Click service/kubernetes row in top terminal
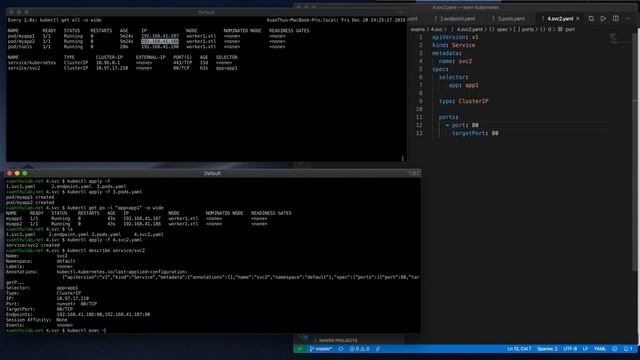Viewport: 640px width, 360px height. coord(122,63)
